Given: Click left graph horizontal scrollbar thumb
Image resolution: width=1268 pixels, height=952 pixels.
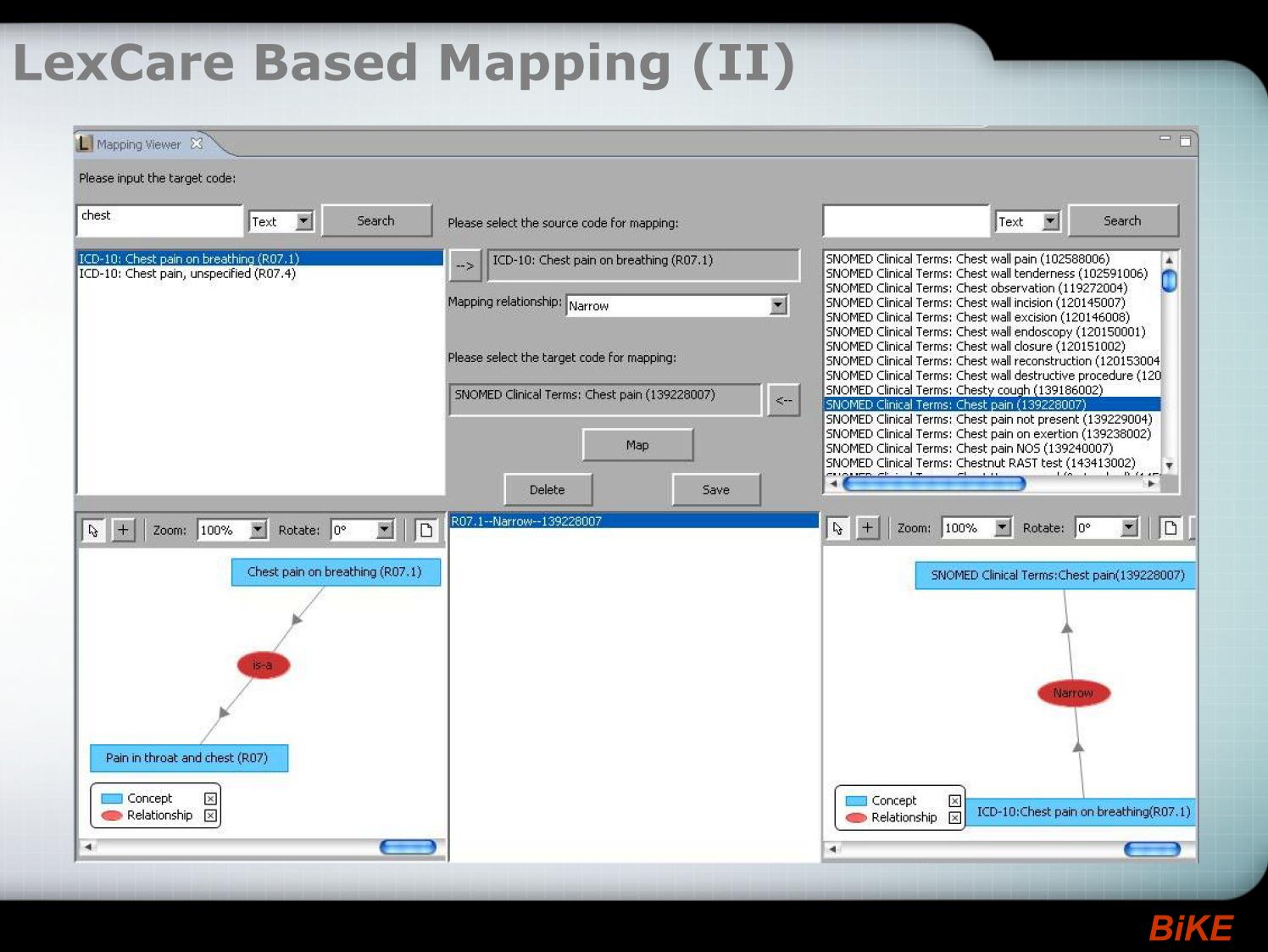Looking at the screenshot, I should pos(408,846).
